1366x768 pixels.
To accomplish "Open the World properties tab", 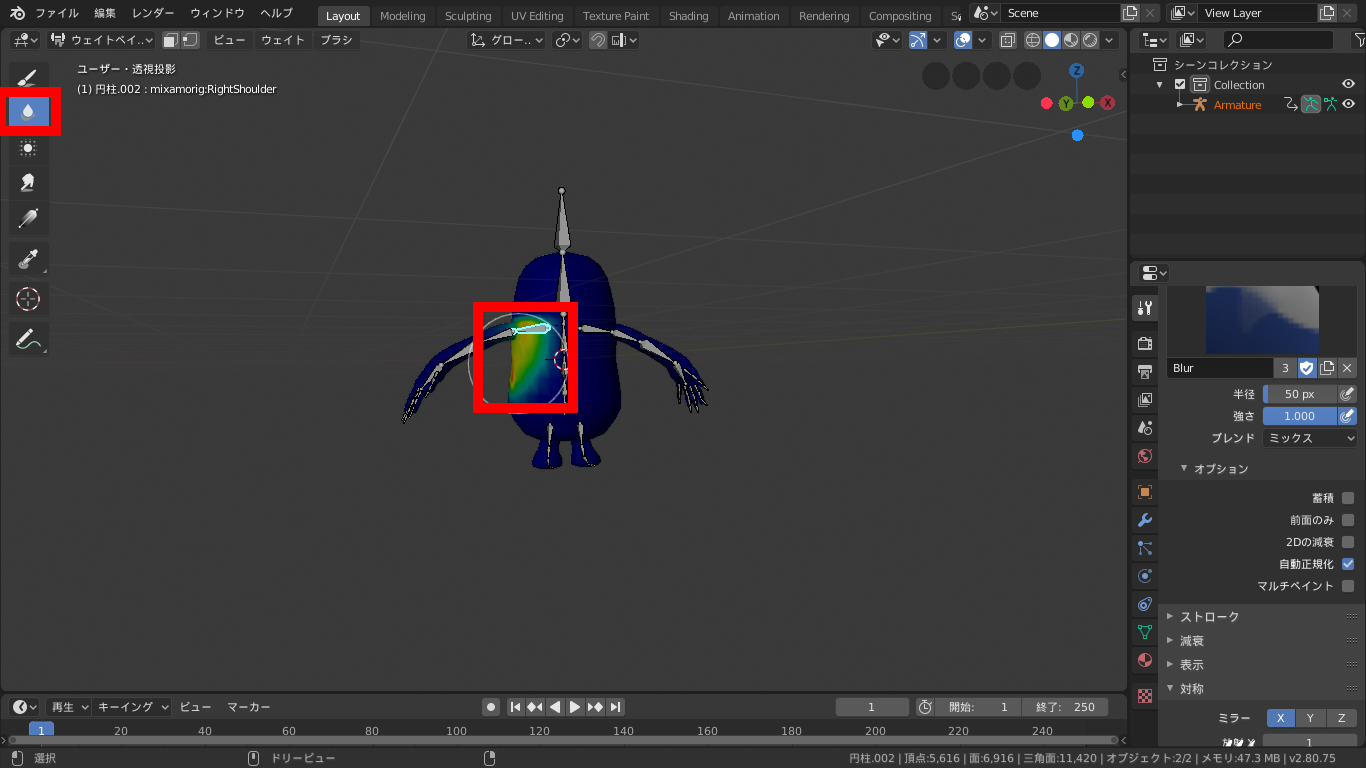I will tap(1145, 456).
